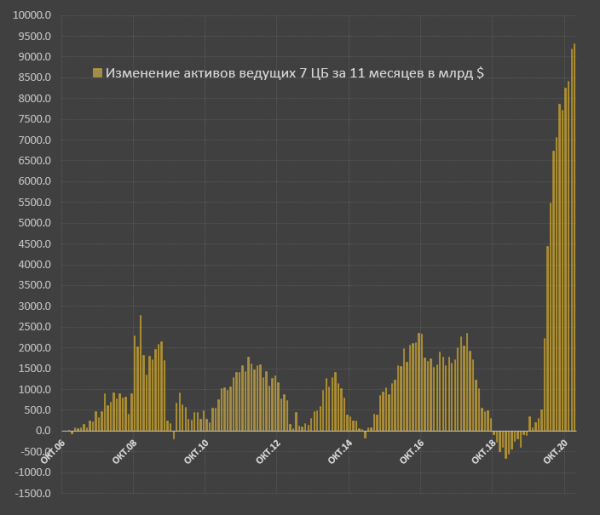The height and width of the screenshot is (515, 600).
Task: Click the tallest bar near 9300 at far right
Action: click(574, 238)
